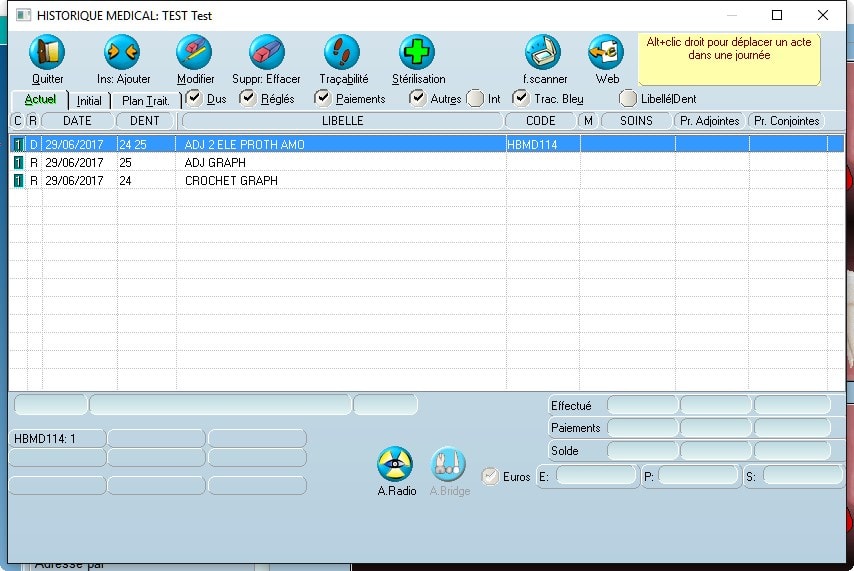Click the Effectué first value field
854x571 pixels.
(642, 405)
